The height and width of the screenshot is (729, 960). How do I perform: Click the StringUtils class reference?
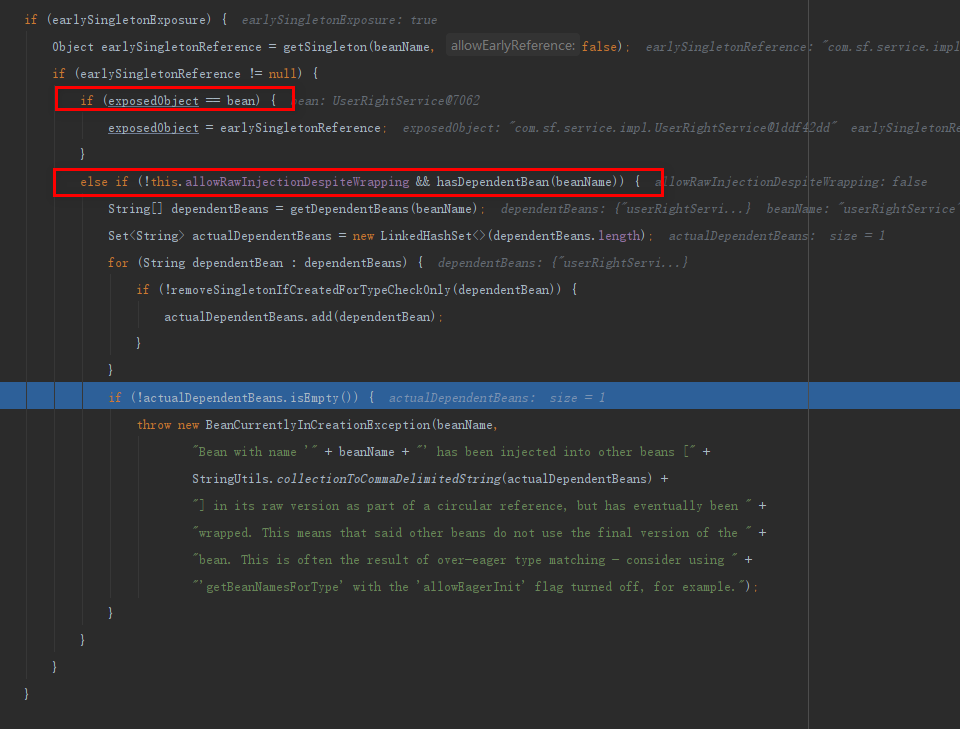(x=231, y=479)
